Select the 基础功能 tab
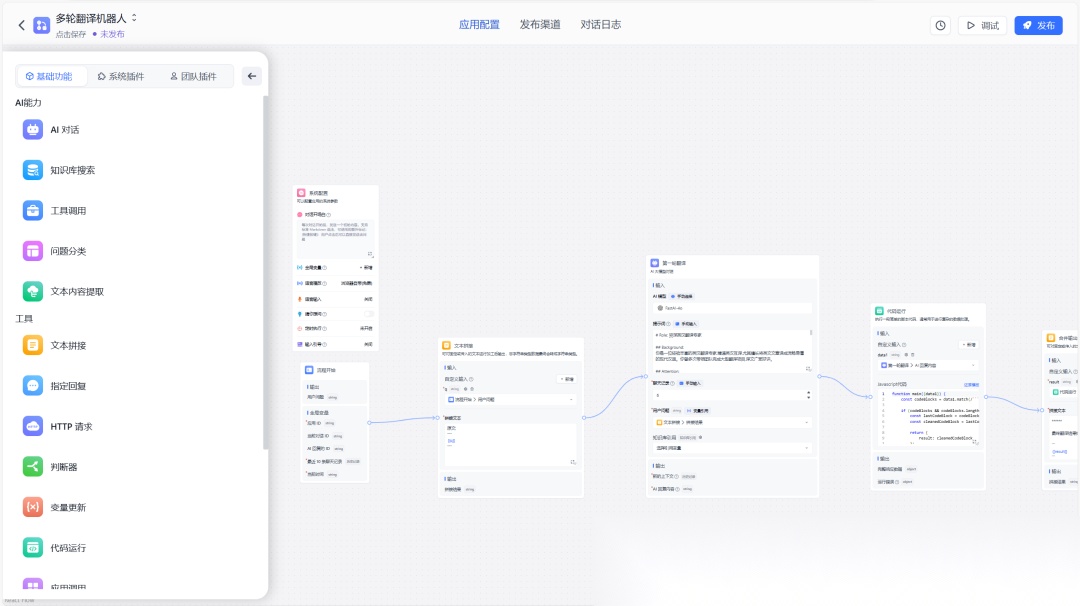Screen dimensions: 1080x606 (x=50, y=76)
